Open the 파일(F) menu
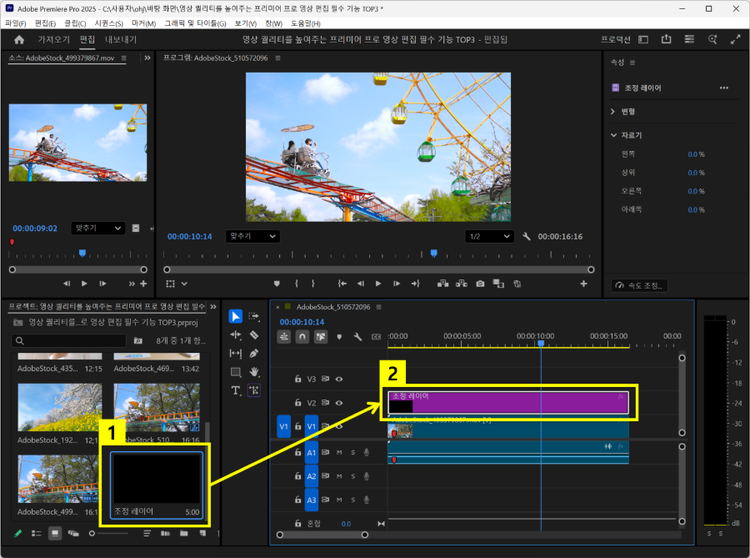This screenshot has height=558, width=750. (x=15, y=22)
